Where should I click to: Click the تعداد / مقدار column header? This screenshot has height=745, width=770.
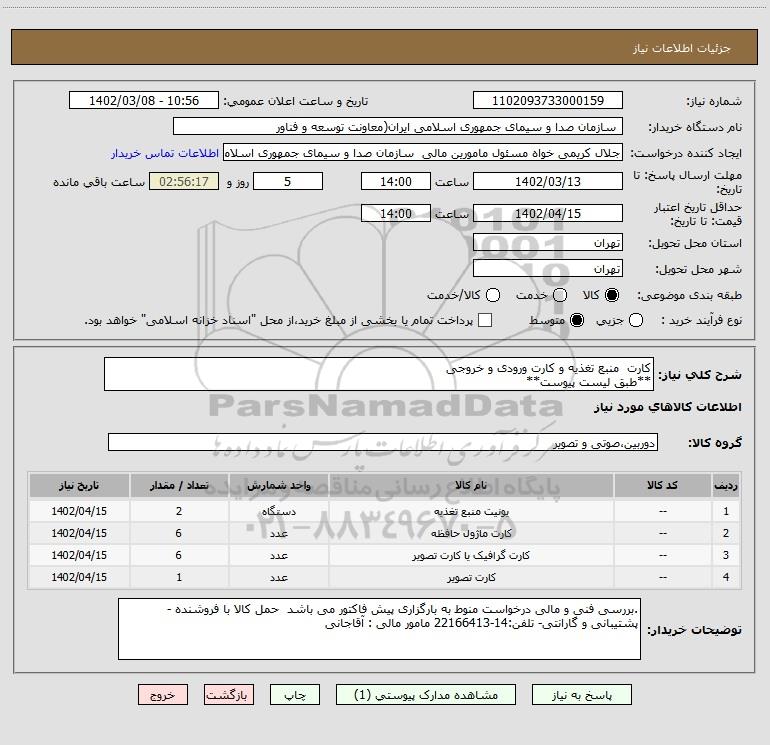pyautogui.click(x=179, y=486)
